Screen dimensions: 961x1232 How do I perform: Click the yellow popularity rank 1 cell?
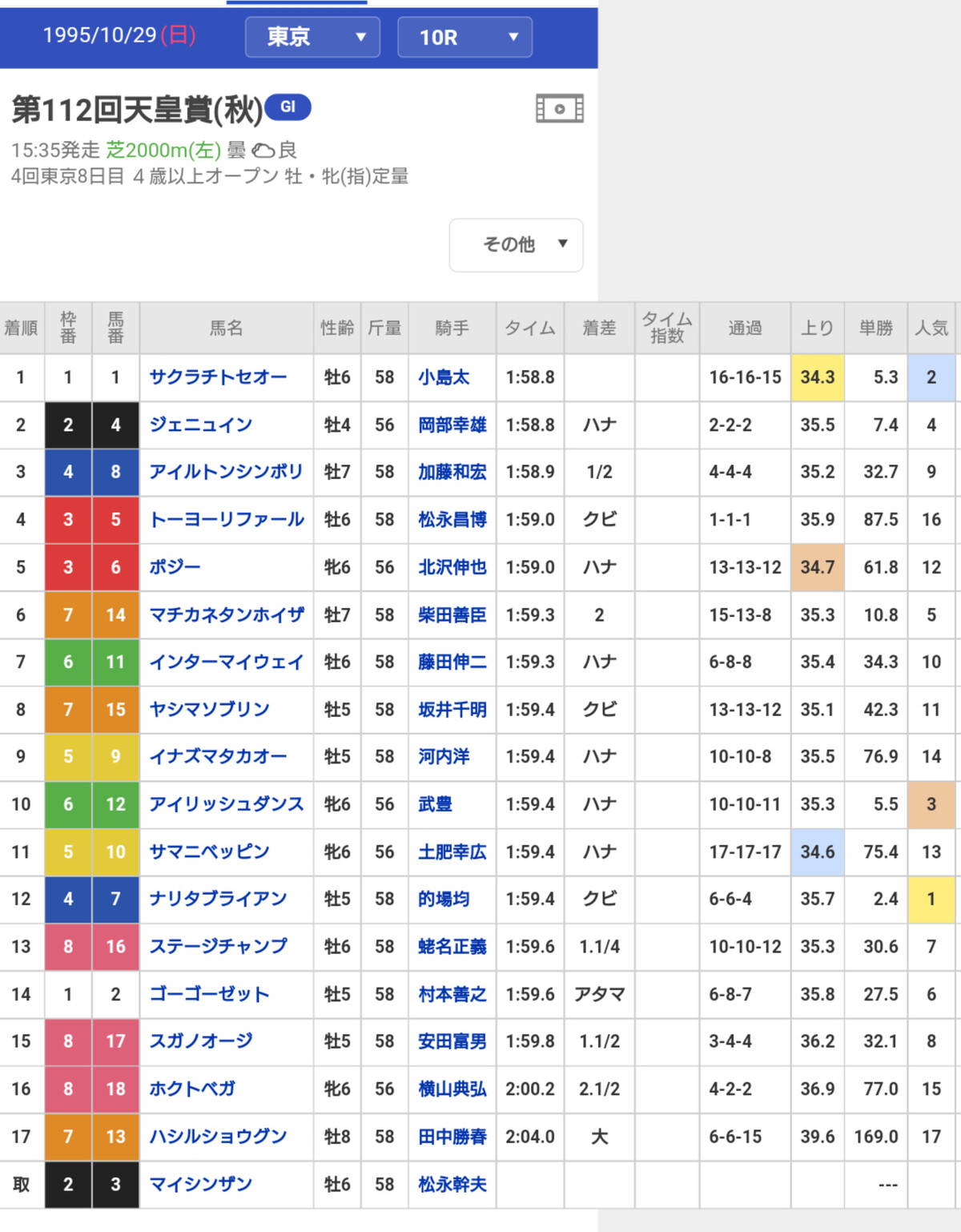pyautogui.click(x=931, y=899)
